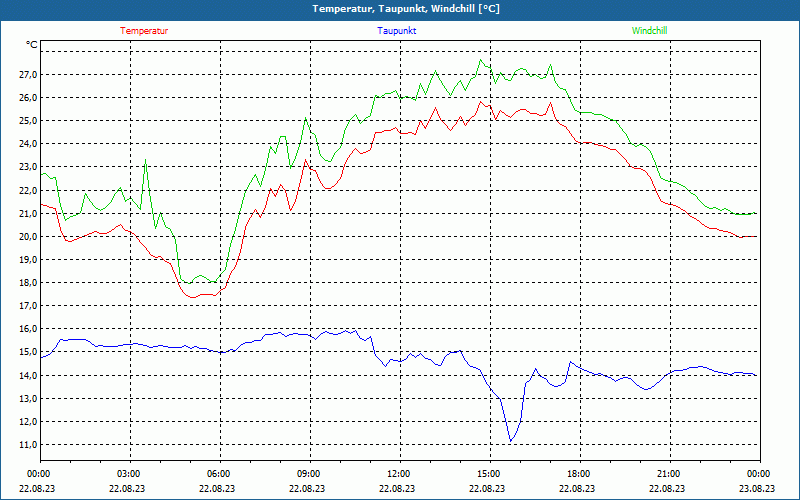Image resolution: width=800 pixels, height=500 pixels.
Task: Click the 23.08.23 date label
Action: [x=757, y=488]
